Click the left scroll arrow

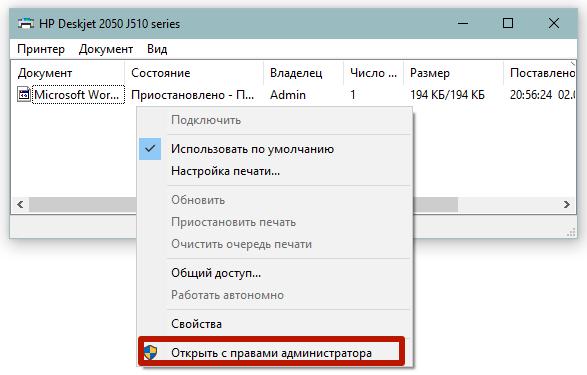click(x=20, y=204)
